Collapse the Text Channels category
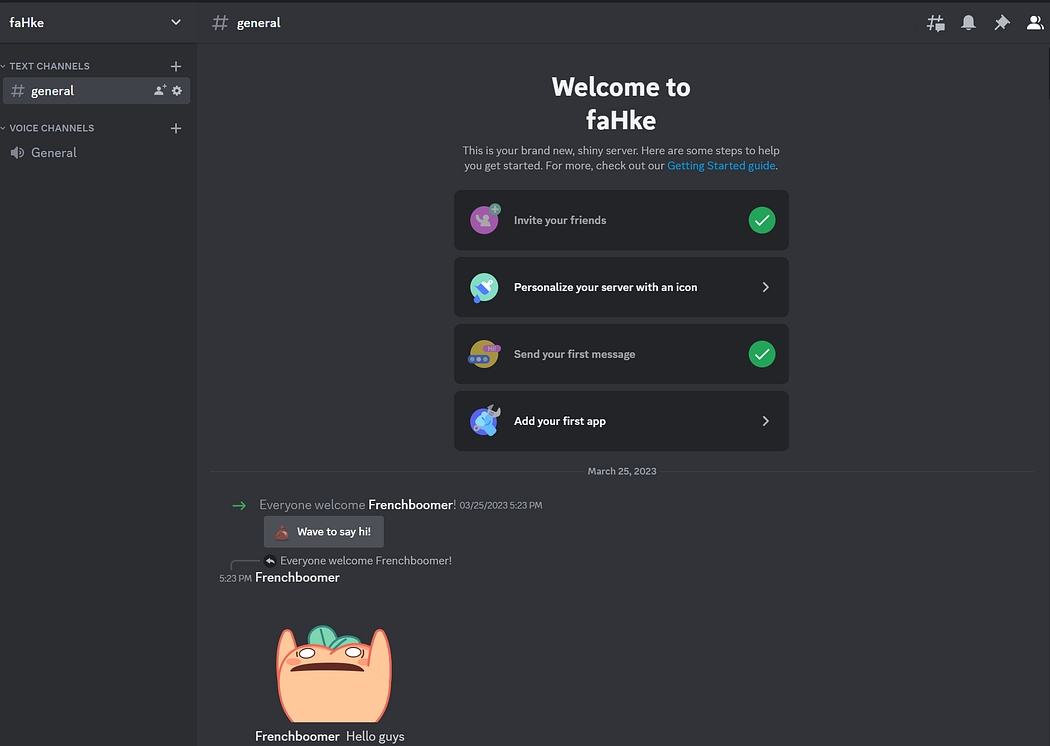Image resolution: width=1050 pixels, height=746 pixels. 49,66
